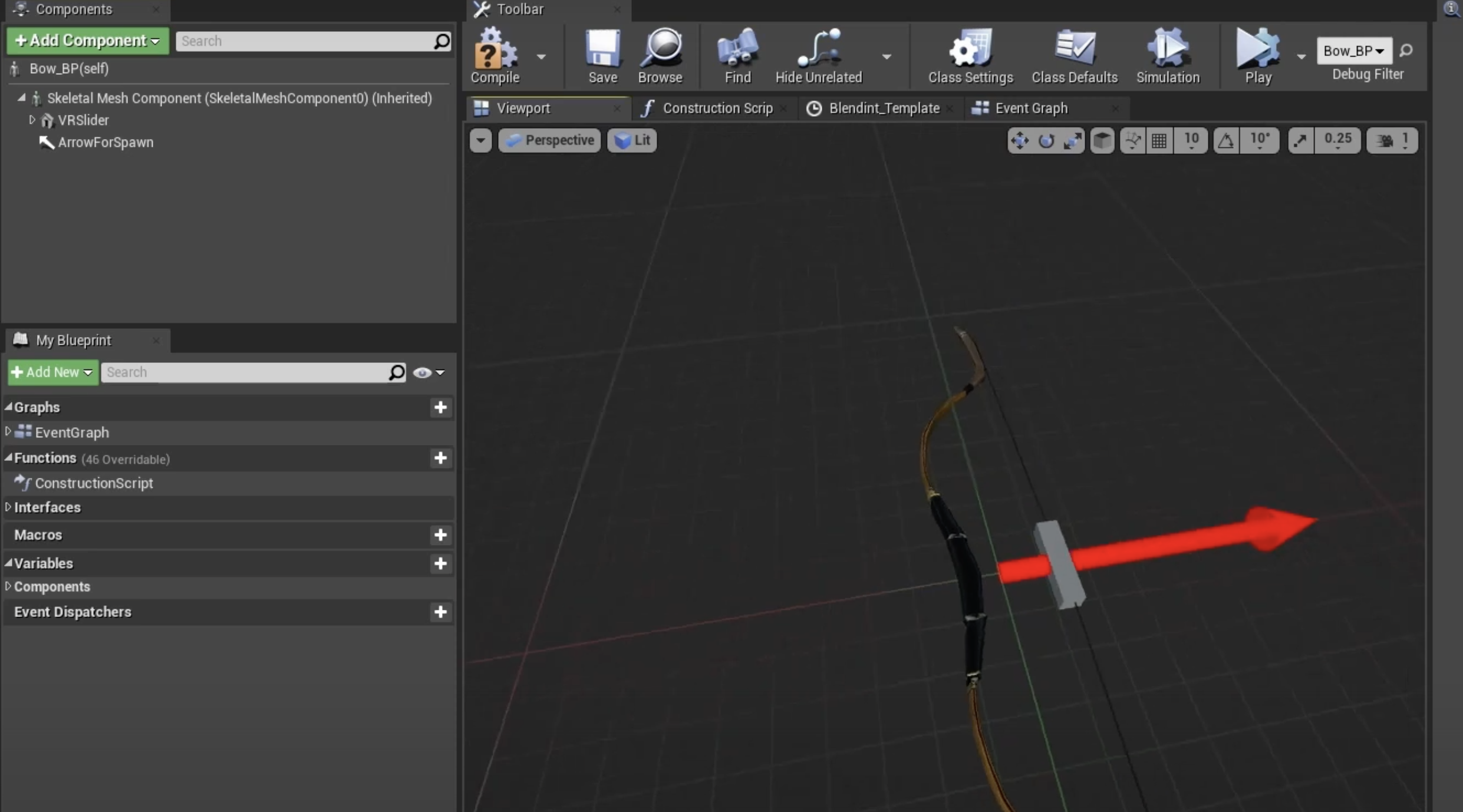Click the Components search magnifier icon
The height and width of the screenshot is (812, 1463).
pos(441,41)
